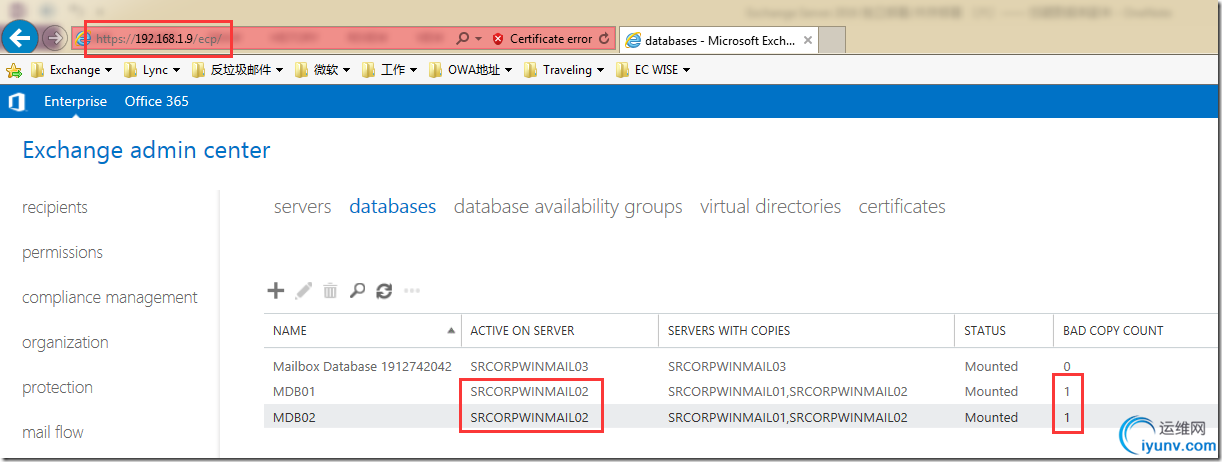This screenshot has height=462, width=1222.
Task: Open compliance management in left navigation
Action: coord(110,298)
